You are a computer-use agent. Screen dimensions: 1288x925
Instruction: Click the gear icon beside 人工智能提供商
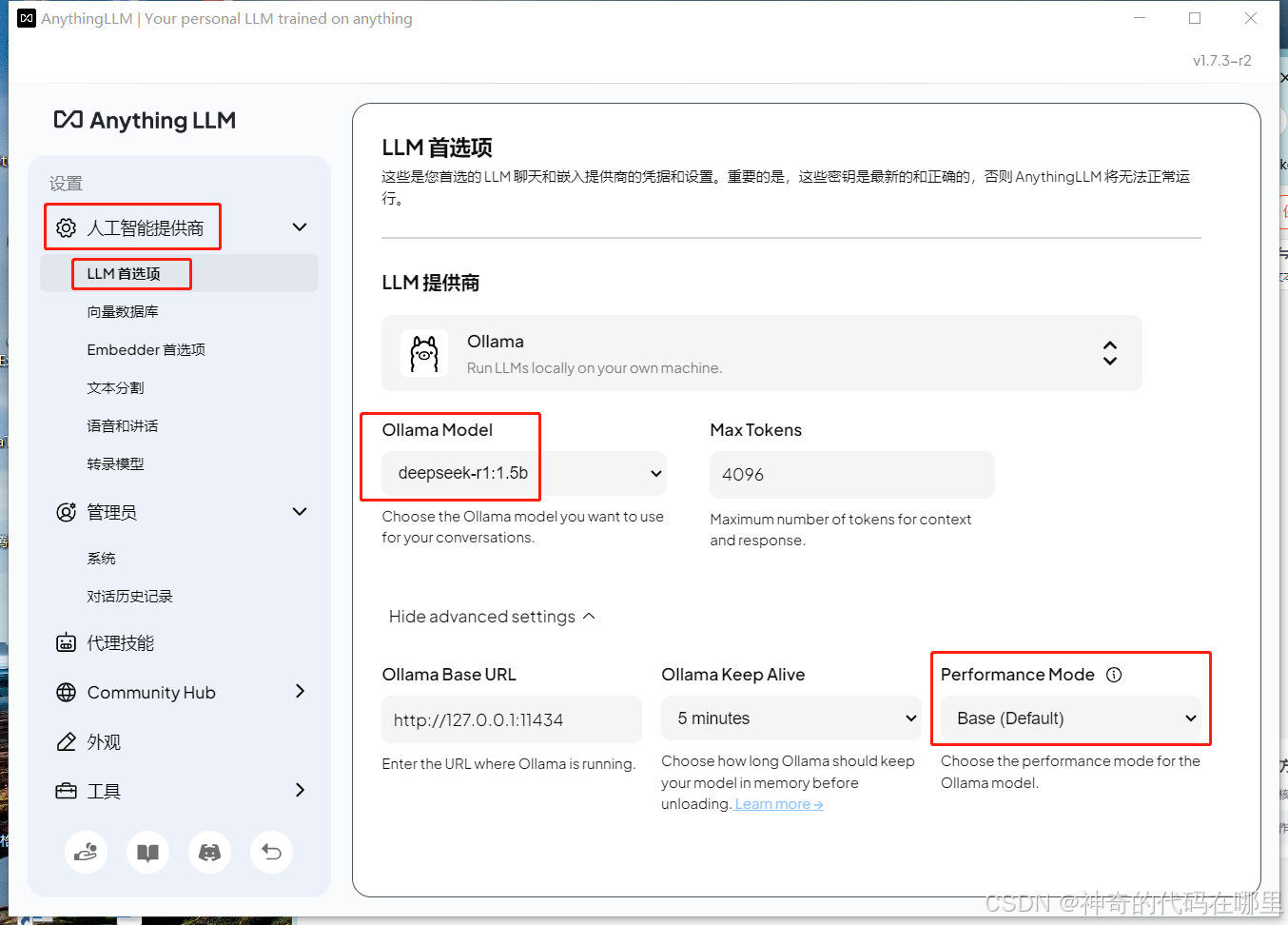[66, 227]
